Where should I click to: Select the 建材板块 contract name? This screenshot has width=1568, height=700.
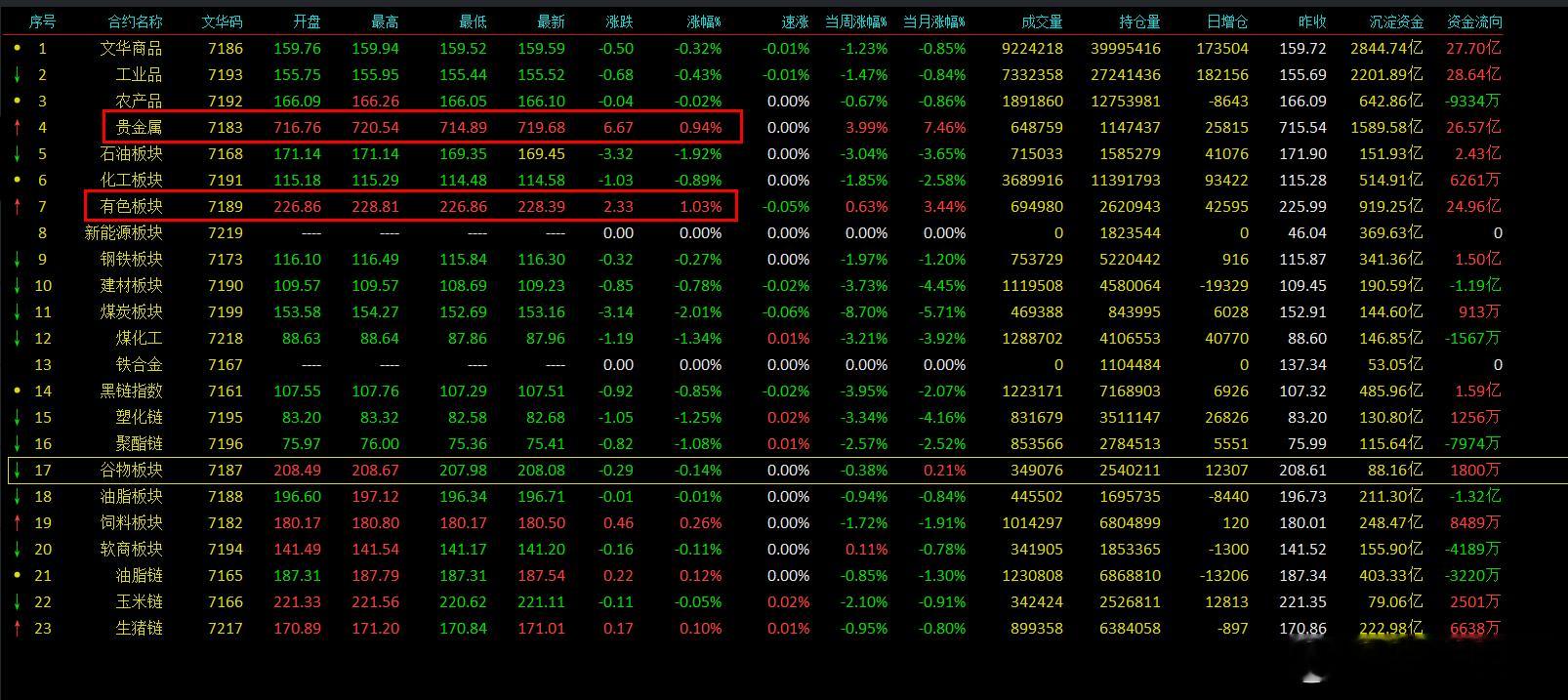pyautogui.click(x=131, y=285)
